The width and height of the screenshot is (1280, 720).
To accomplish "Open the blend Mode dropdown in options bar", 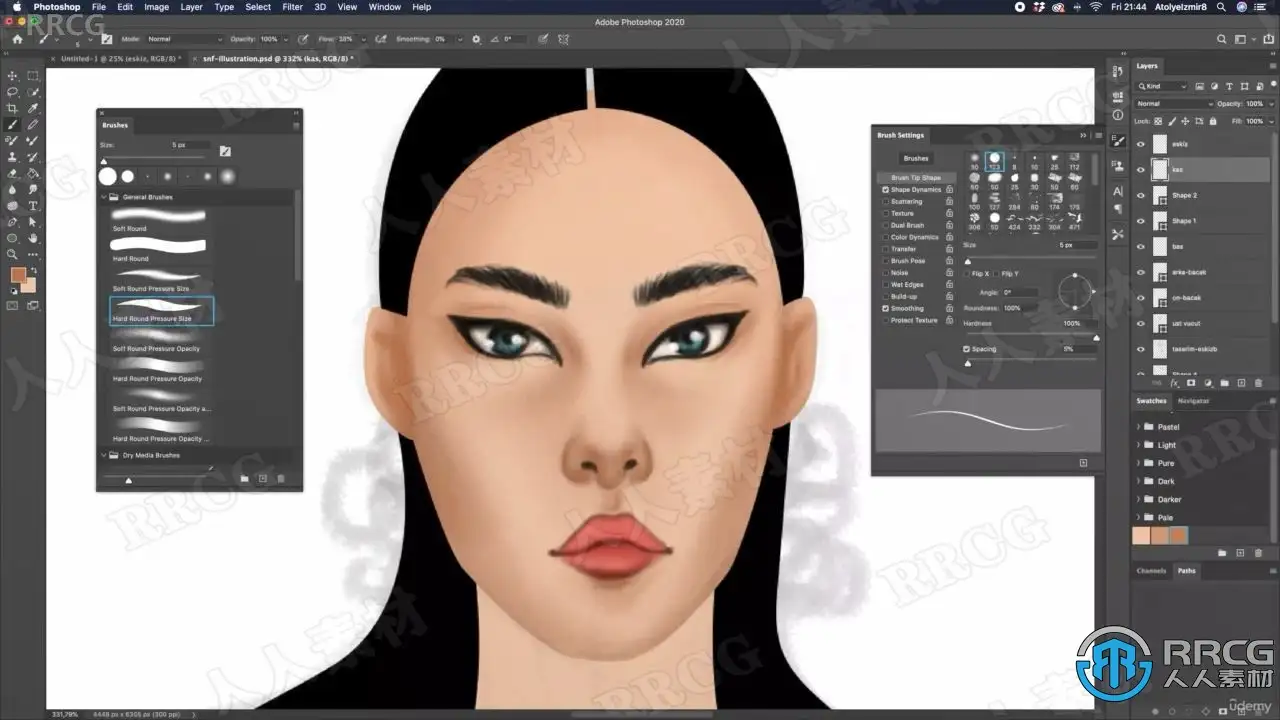I will (x=184, y=39).
